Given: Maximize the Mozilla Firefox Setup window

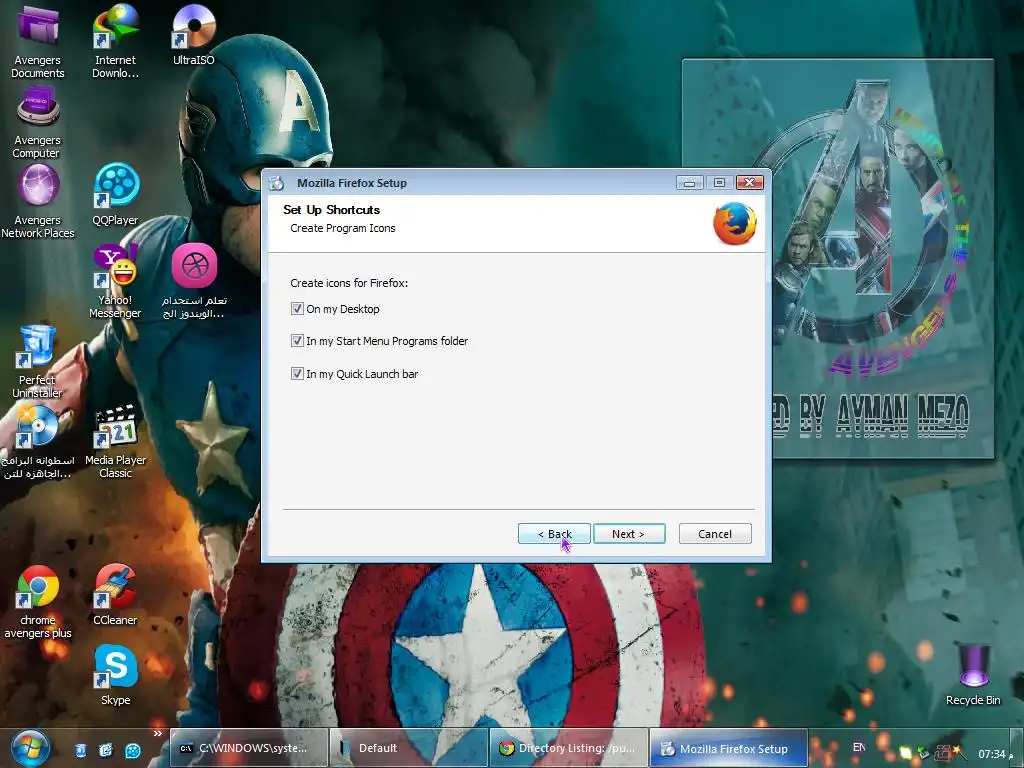Looking at the screenshot, I should coord(719,183).
